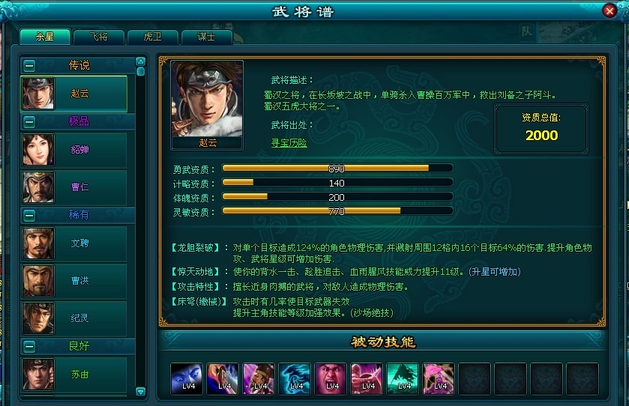The height and width of the screenshot is (406, 629).
Task: Click the 勇武资质 progress bar
Action: click(x=338, y=168)
